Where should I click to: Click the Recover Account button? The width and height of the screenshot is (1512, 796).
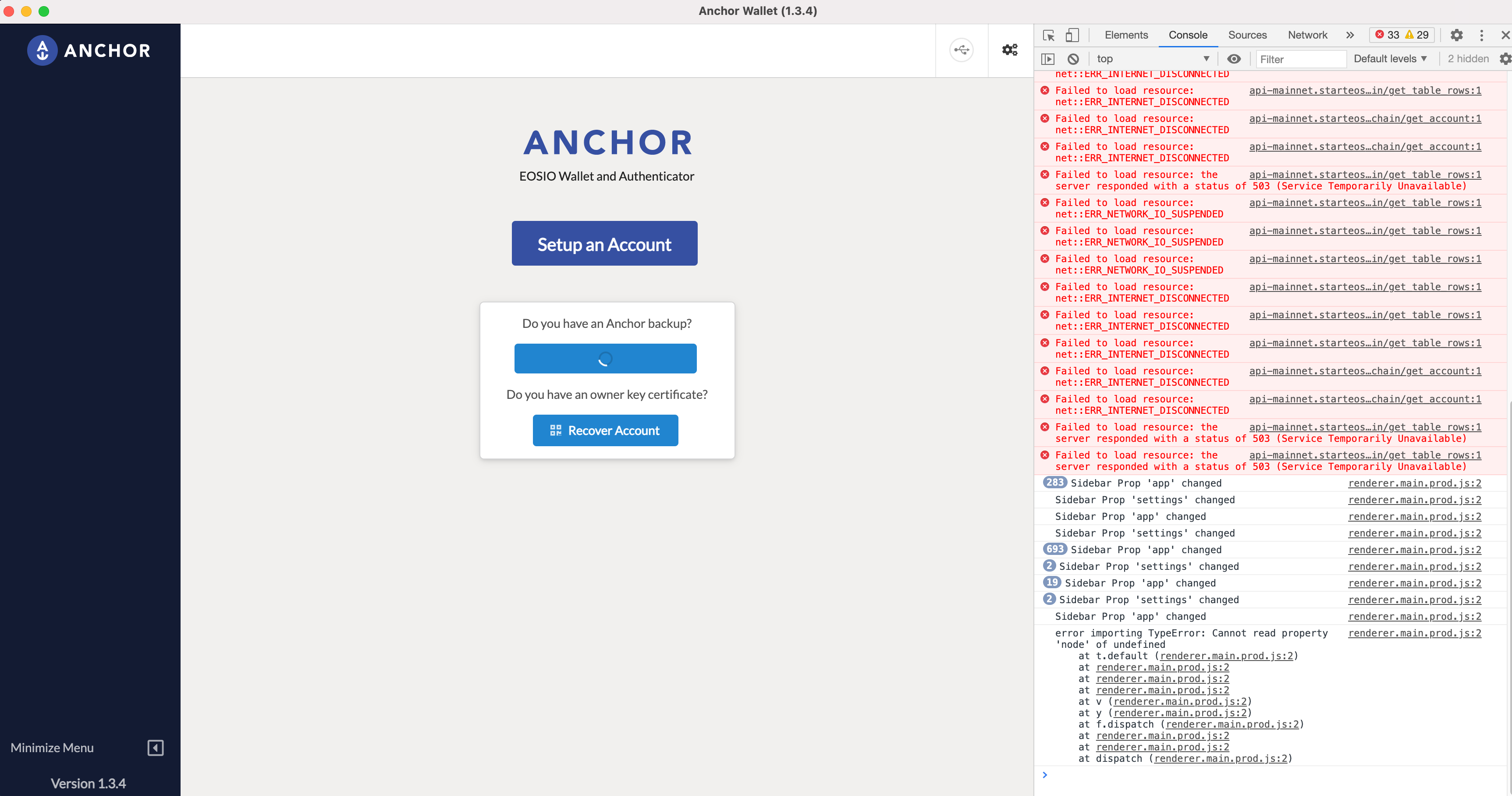tap(605, 430)
